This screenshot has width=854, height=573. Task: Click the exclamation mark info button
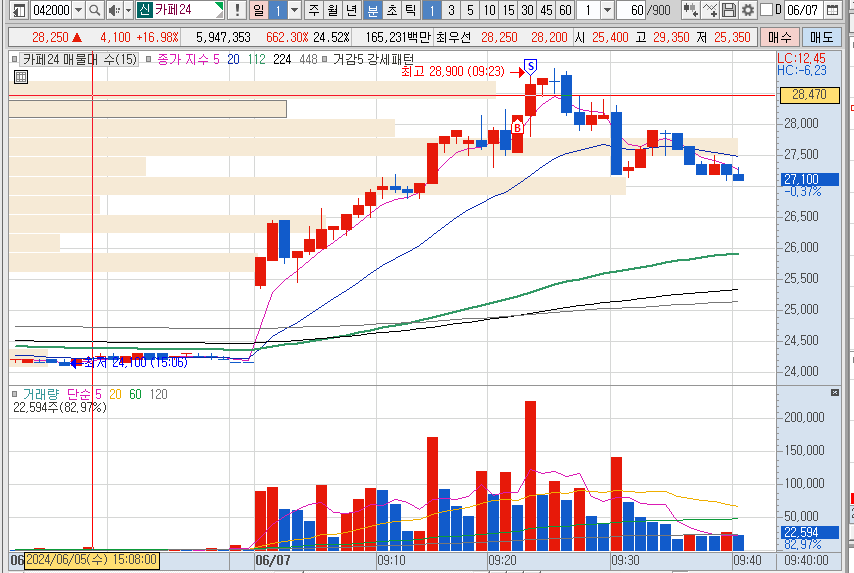[x=237, y=10]
